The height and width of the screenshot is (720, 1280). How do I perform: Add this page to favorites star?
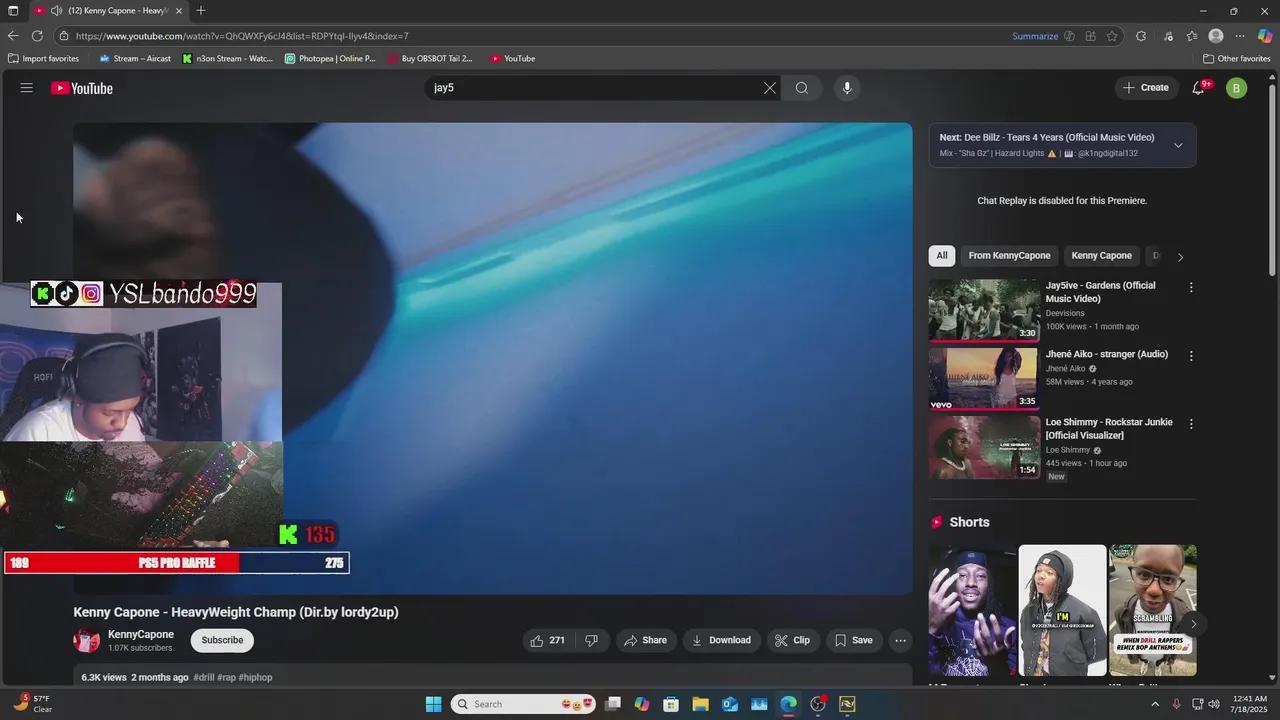point(1112,36)
